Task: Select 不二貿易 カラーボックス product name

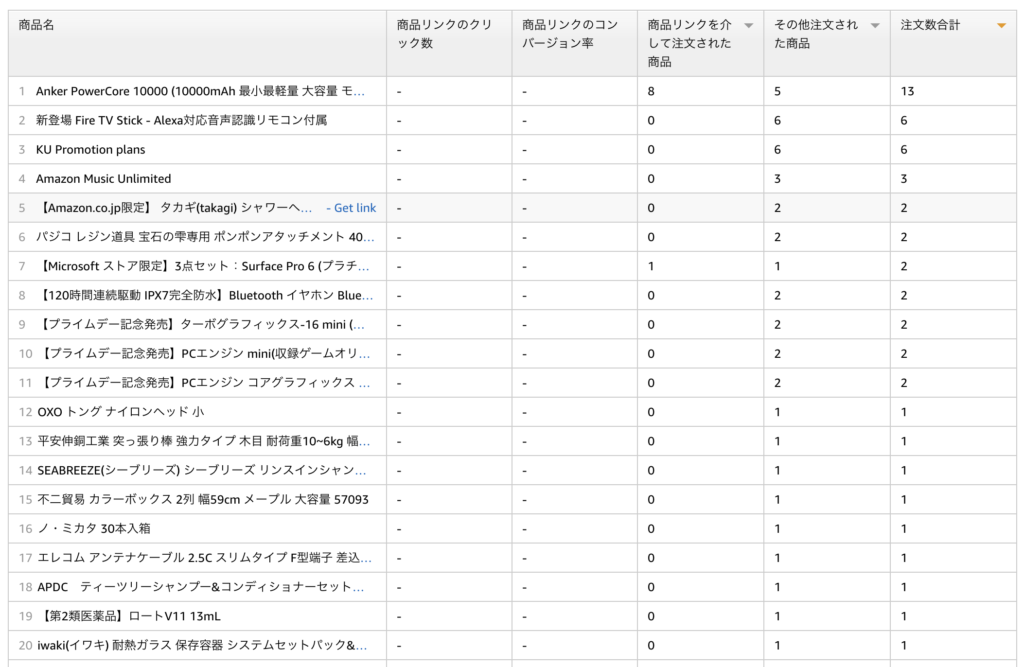Action: pyautogui.click(x=203, y=500)
